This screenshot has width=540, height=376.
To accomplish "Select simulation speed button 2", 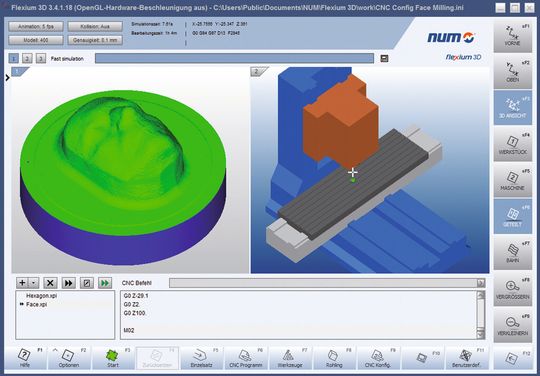I will click(x=27, y=59).
